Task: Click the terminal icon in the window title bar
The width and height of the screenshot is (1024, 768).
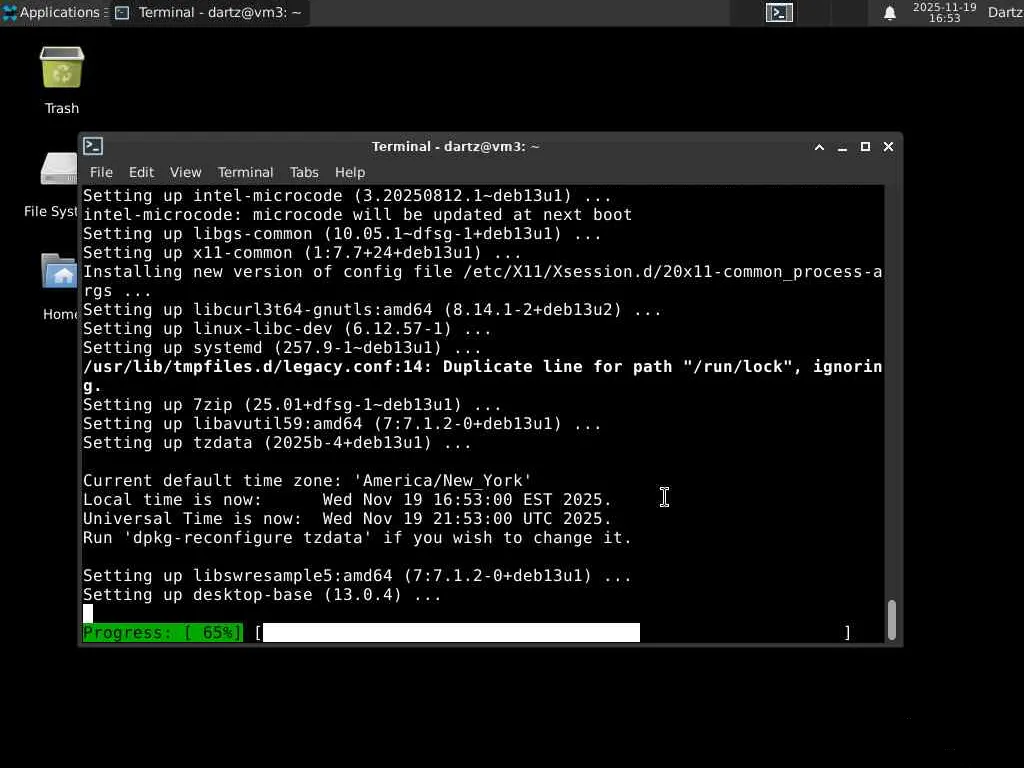Action: point(93,146)
